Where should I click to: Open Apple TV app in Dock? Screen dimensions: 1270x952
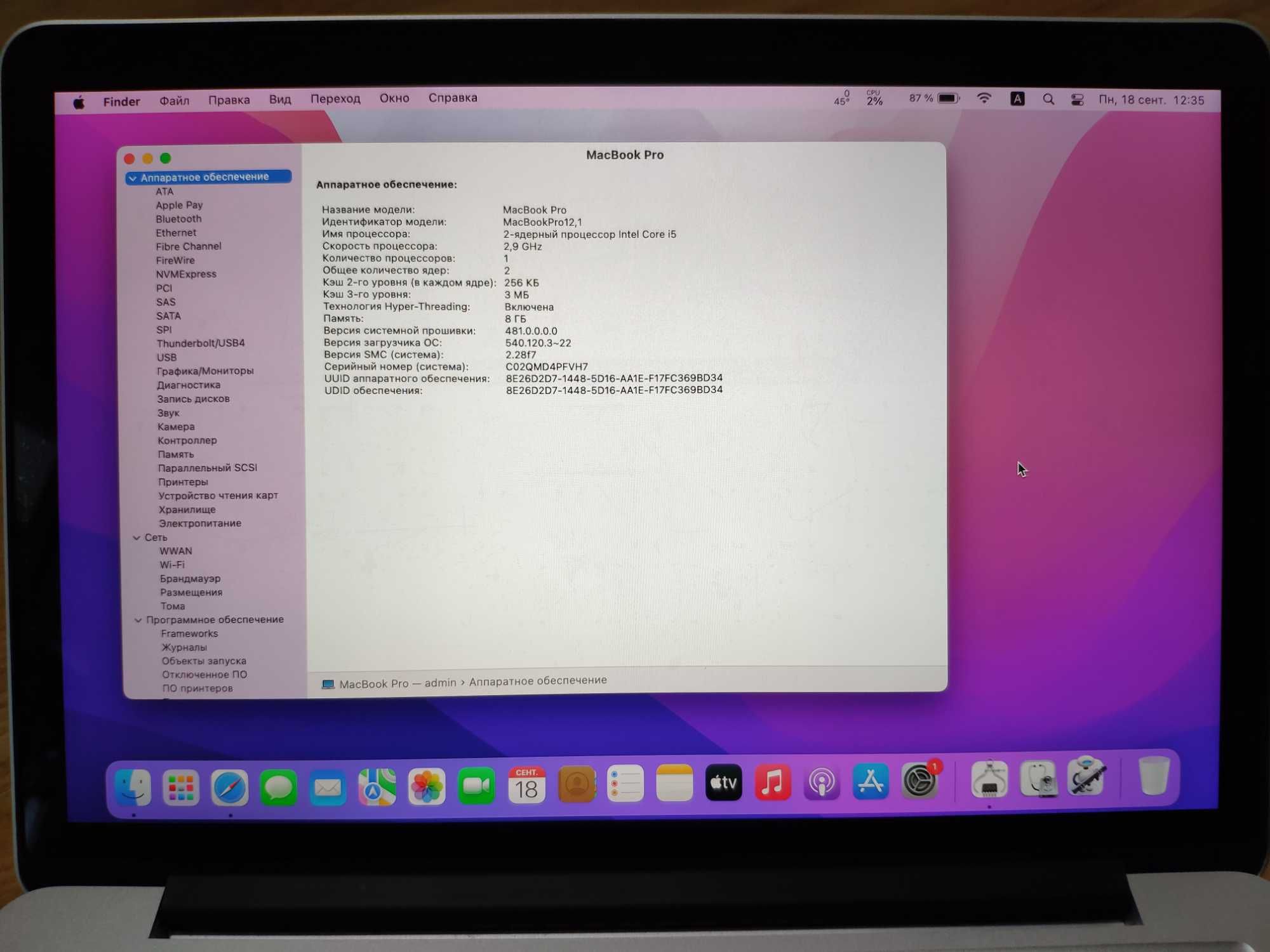pos(723,783)
